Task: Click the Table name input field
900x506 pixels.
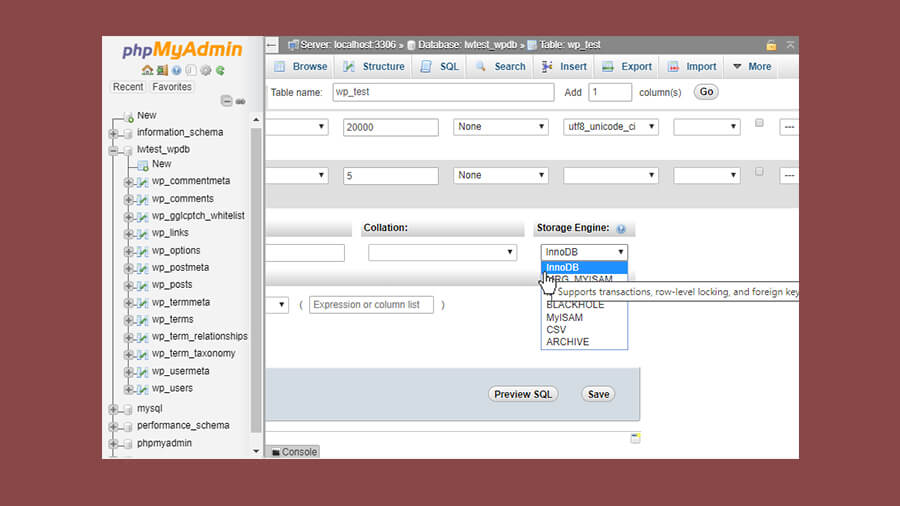Action: [x=443, y=92]
